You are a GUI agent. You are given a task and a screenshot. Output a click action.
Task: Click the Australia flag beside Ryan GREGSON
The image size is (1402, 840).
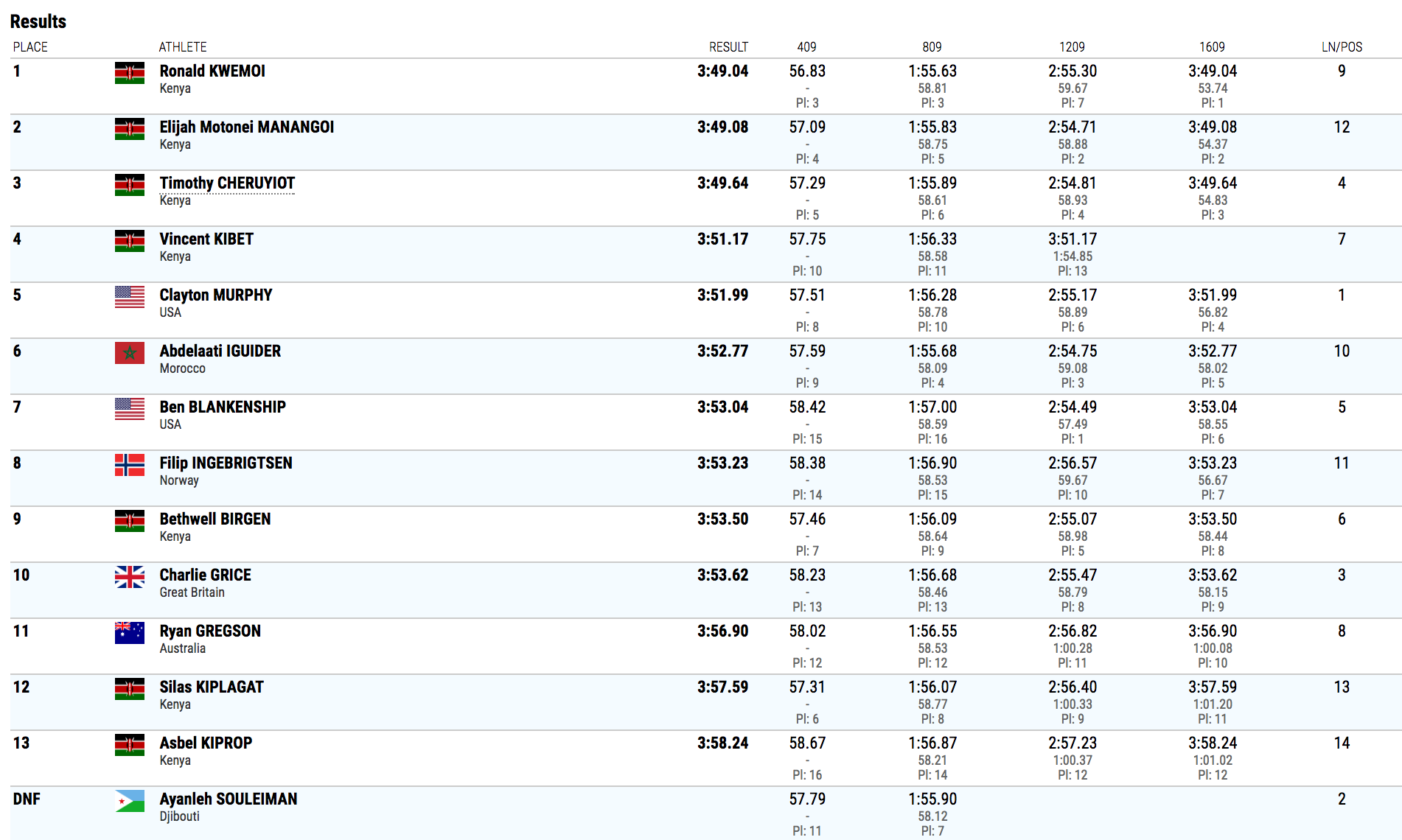tap(130, 633)
